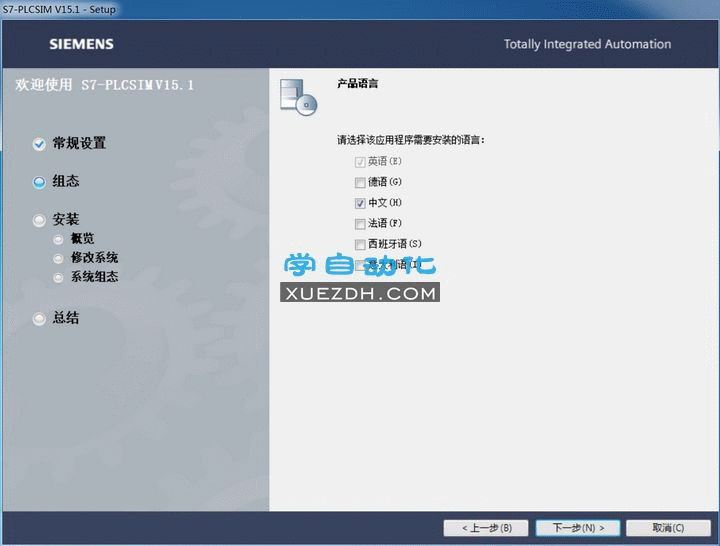720x546 pixels.
Task: Click the product installer disc icon
Action: 298,97
